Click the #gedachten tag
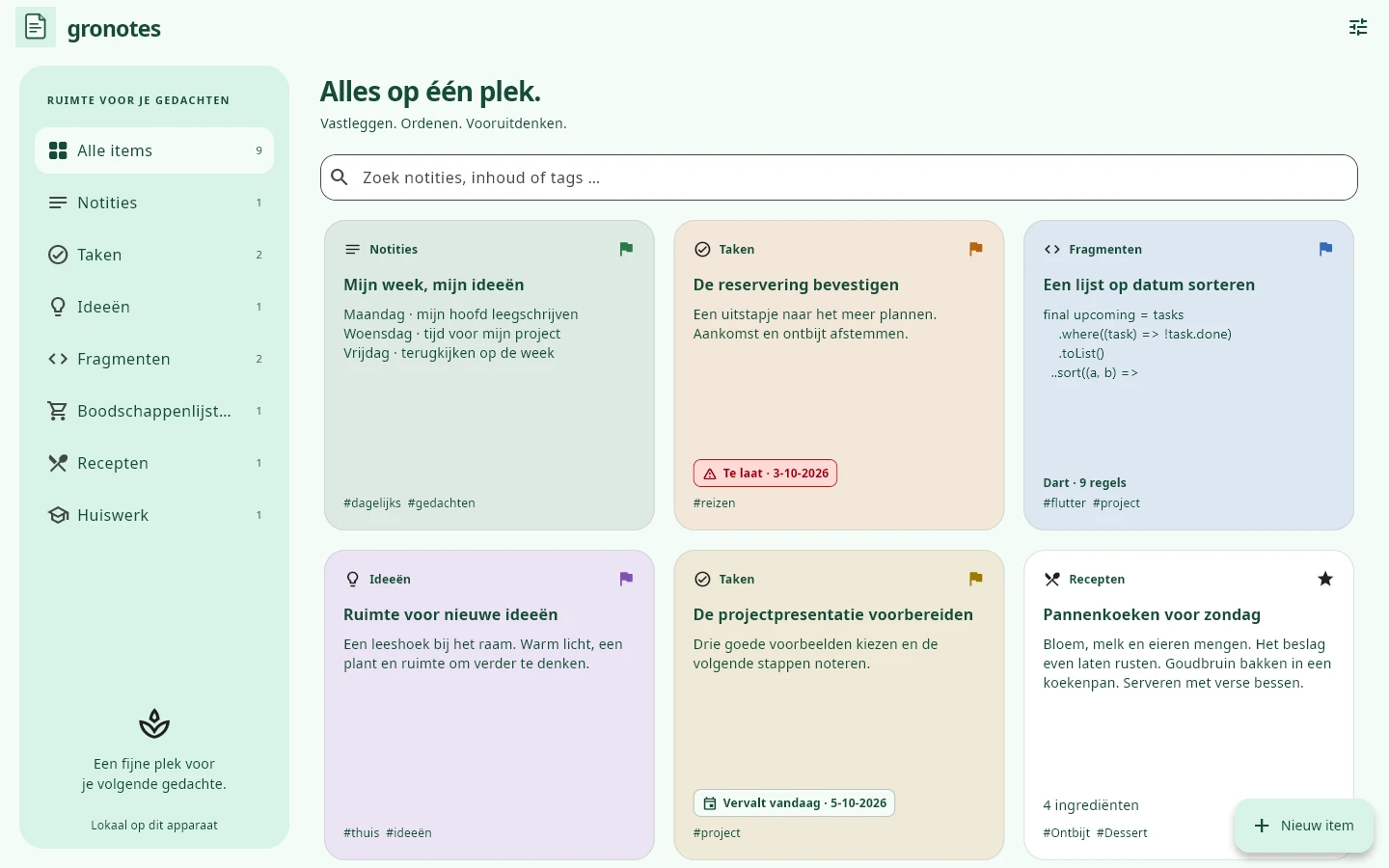The width and height of the screenshot is (1389, 868). (x=442, y=503)
